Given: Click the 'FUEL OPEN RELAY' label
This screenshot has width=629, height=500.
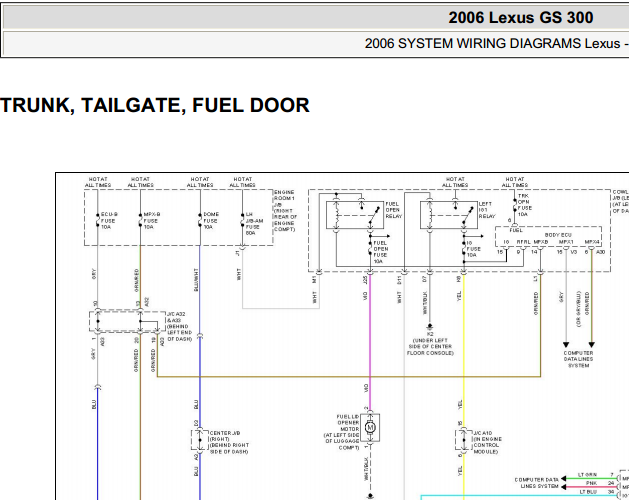Looking at the screenshot, I should click(x=394, y=210).
